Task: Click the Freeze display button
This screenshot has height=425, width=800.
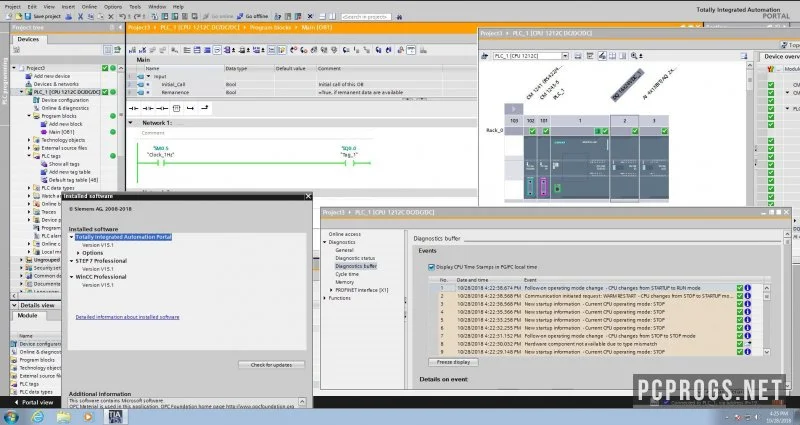Action: [x=454, y=362]
